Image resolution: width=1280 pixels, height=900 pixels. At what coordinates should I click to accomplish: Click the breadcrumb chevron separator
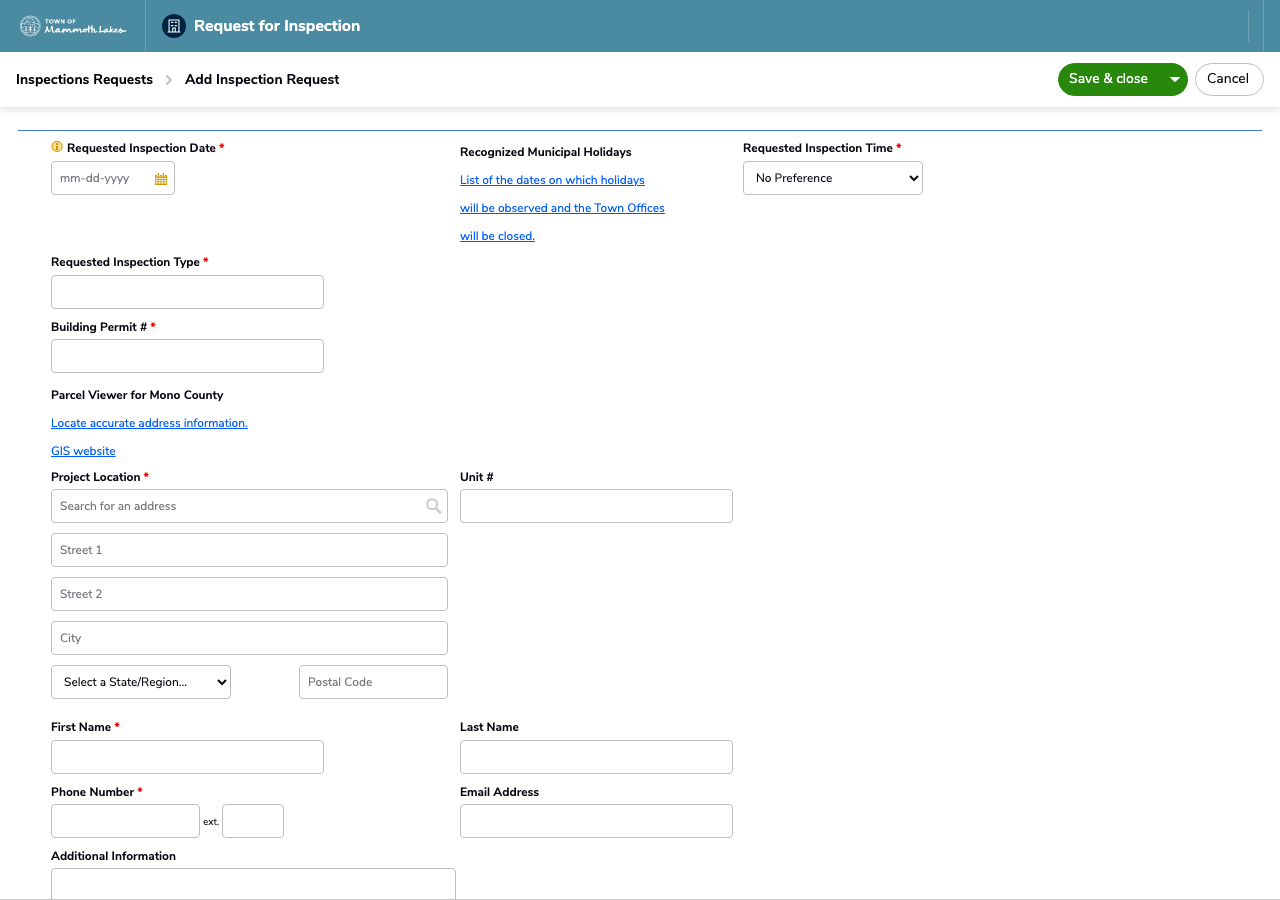pos(169,80)
